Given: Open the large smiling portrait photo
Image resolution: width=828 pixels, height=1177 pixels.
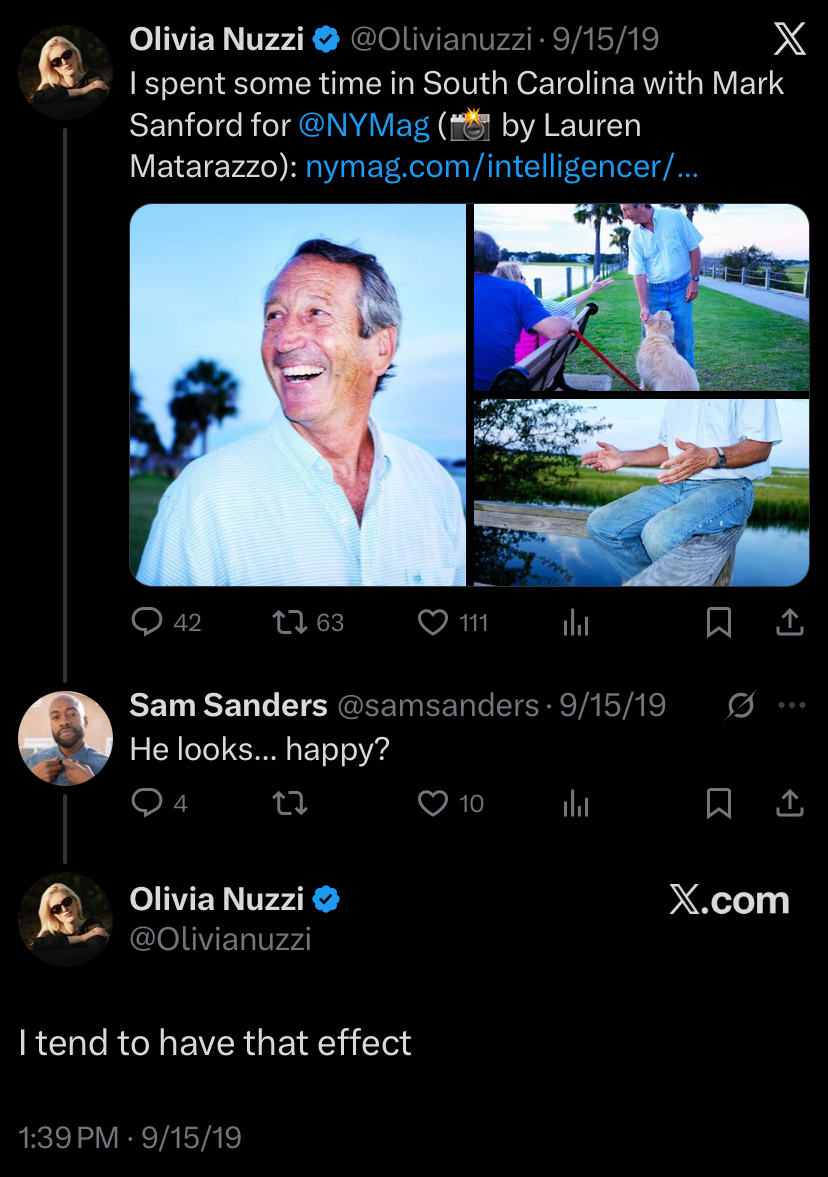Looking at the screenshot, I should tap(298, 395).
